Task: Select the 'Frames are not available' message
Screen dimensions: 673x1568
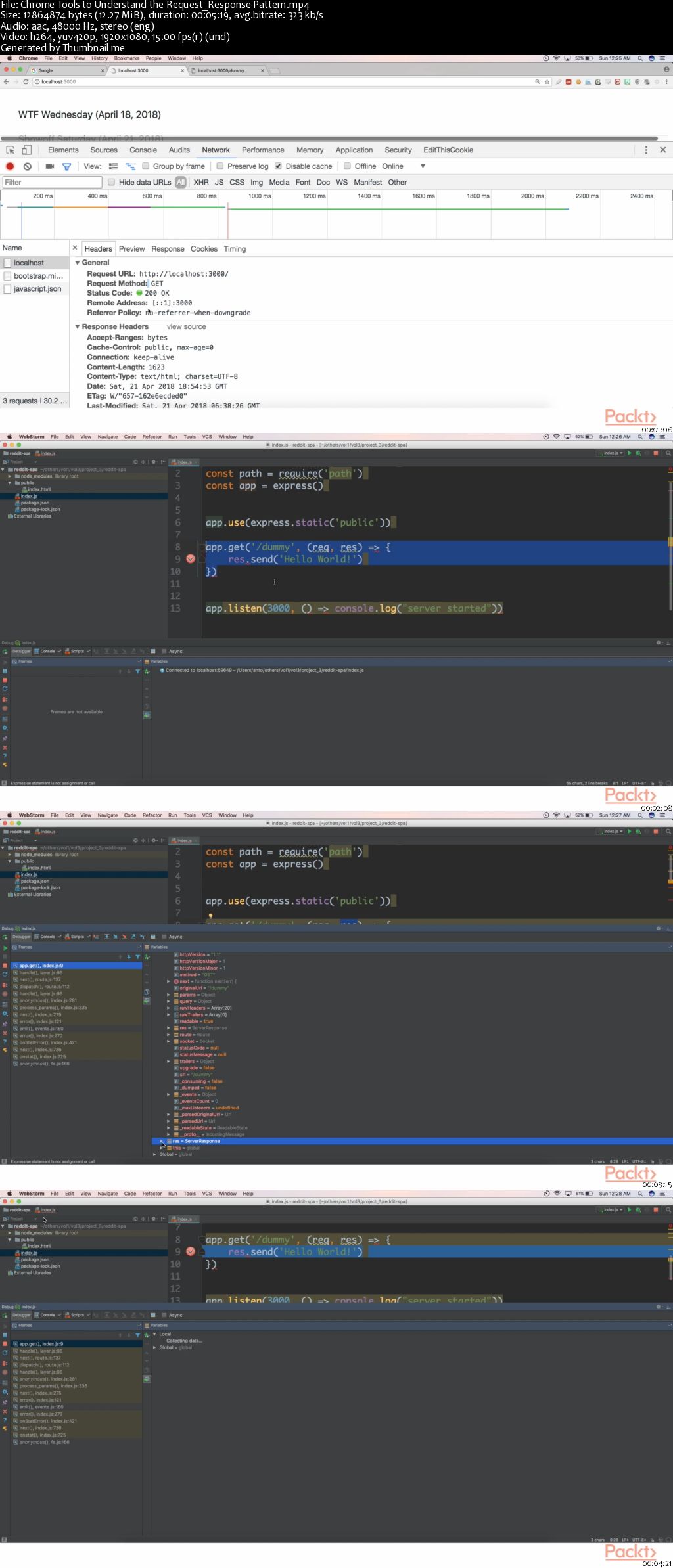Action: (76, 711)
